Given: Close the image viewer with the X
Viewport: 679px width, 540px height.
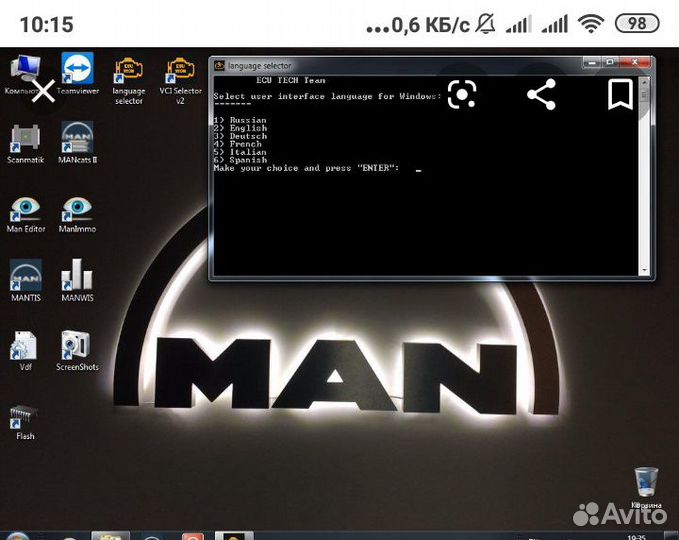Looking at the screenshot, I should point(43,91).
